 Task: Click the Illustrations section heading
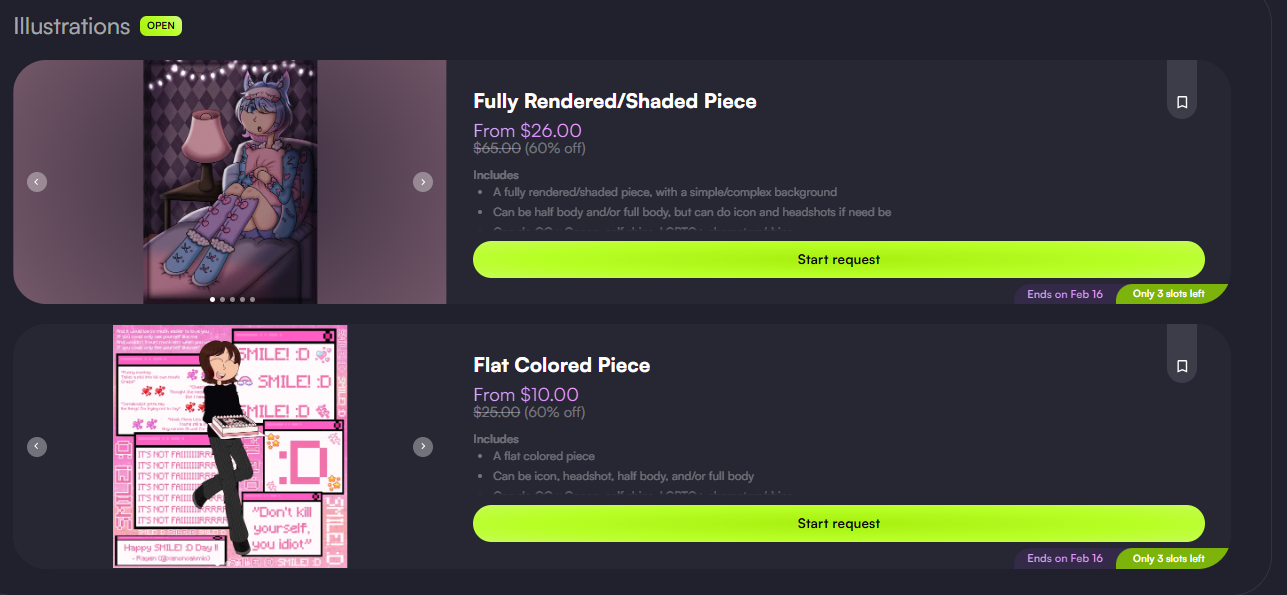pos(72,26)
